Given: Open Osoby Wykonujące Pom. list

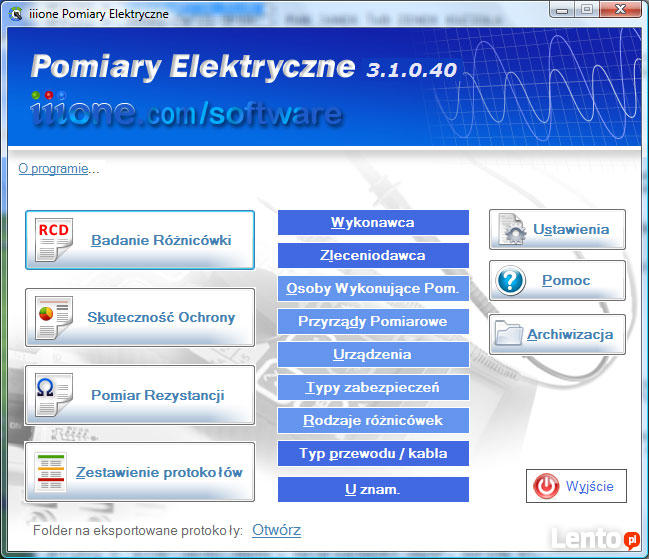Looking at the screenshot, I should pos(373,288).
